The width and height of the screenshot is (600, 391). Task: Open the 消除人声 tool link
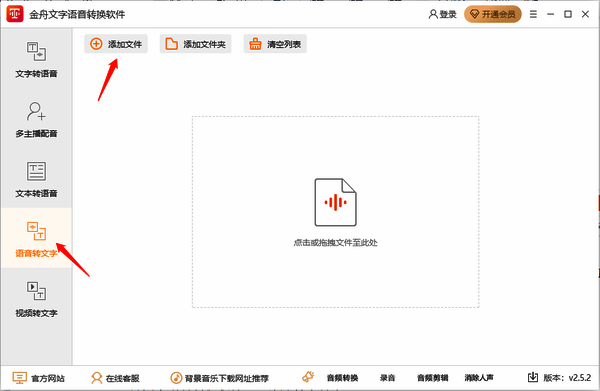coord(479,378)
